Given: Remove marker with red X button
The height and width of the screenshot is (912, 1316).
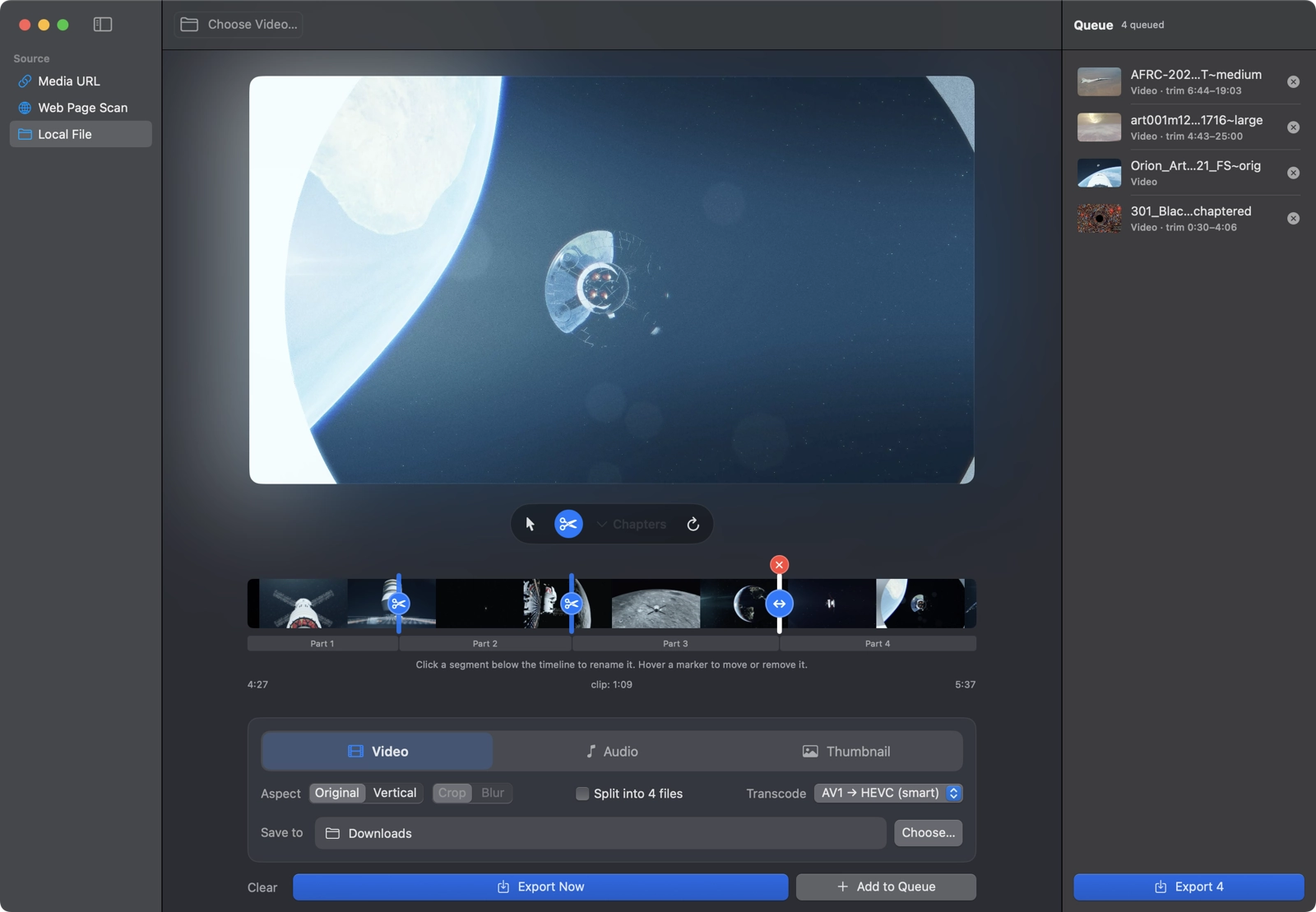Looking at the screenshot, I should (779, 565).
